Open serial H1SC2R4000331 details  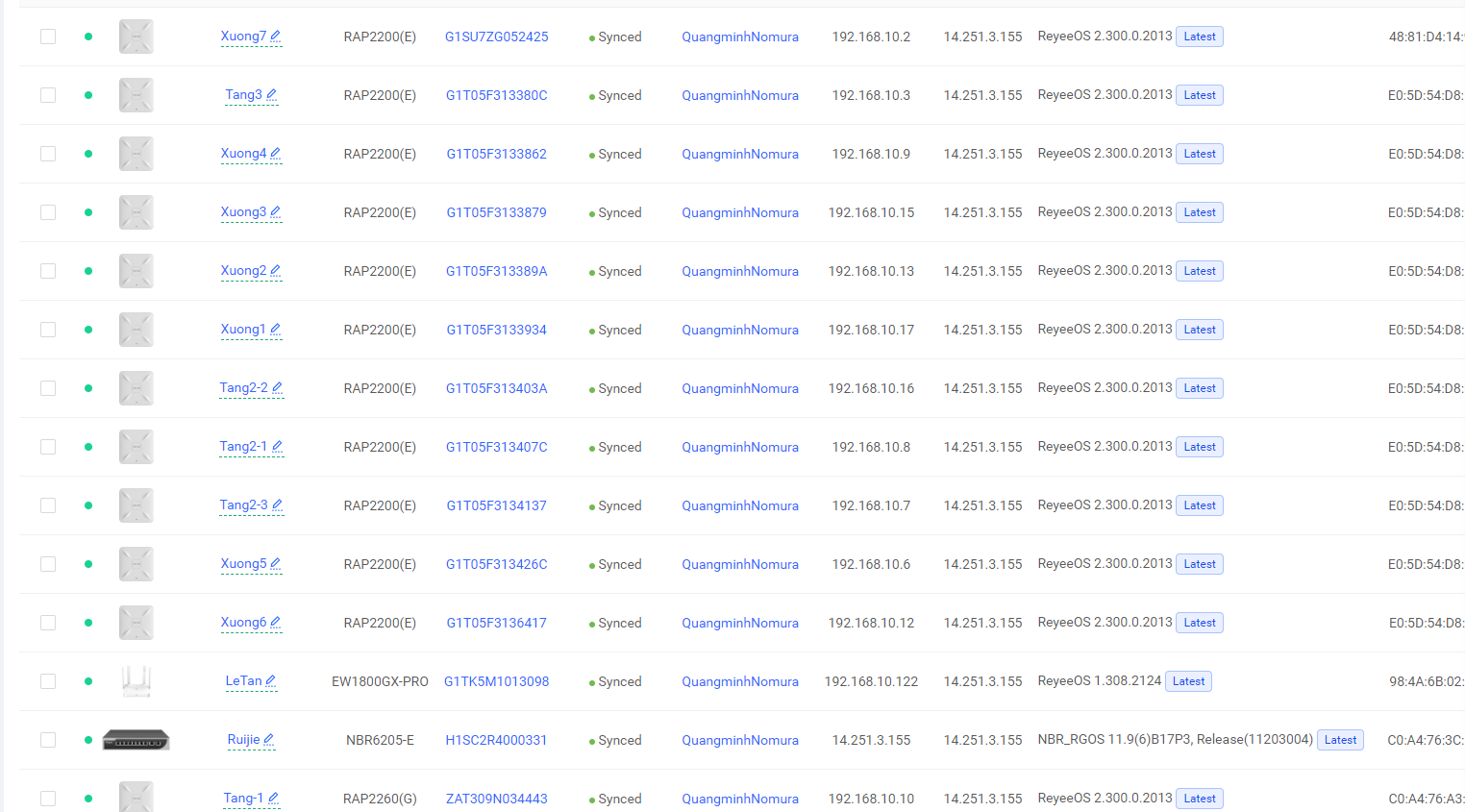(x=497, y=740)
